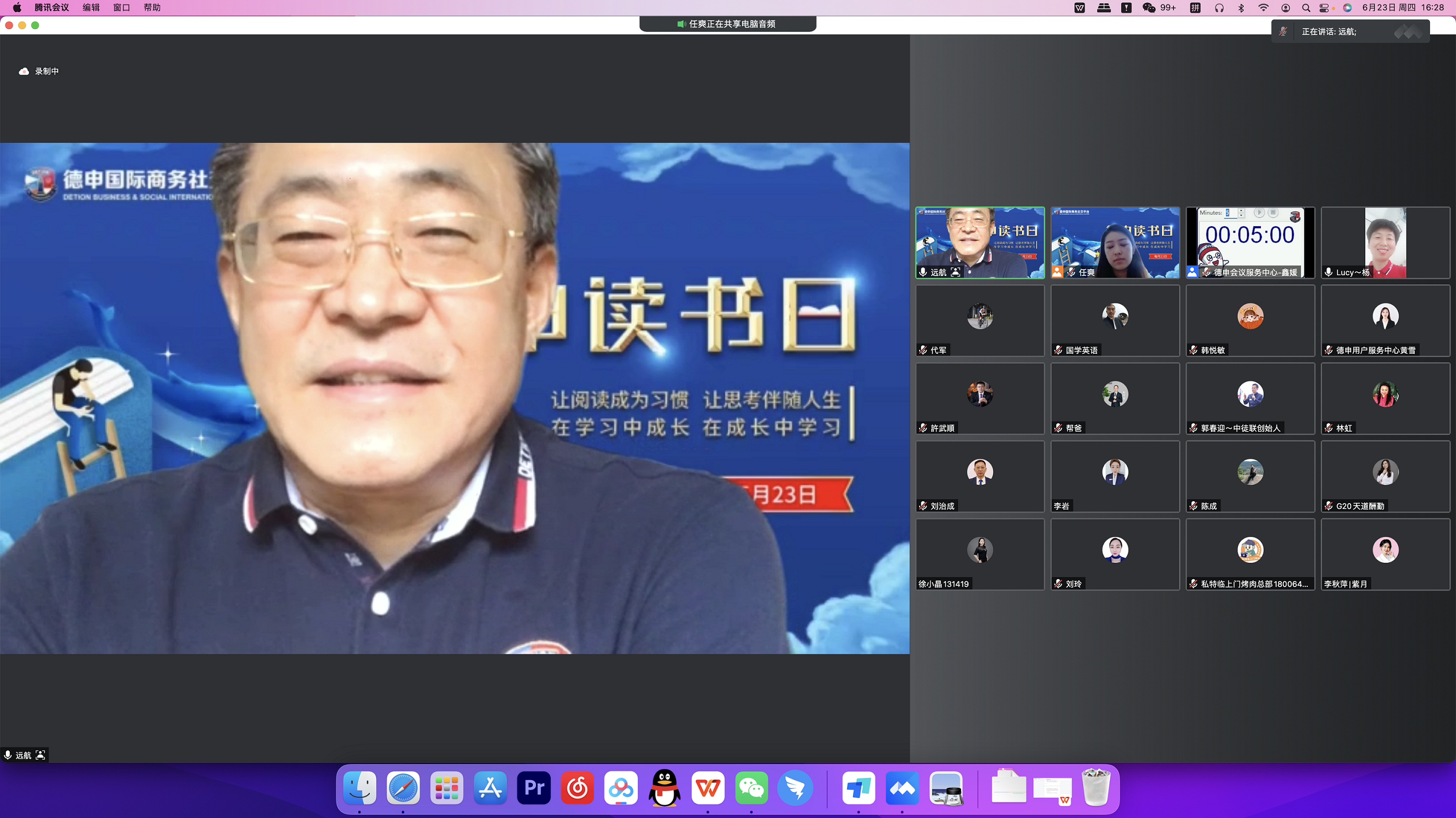Open the 腾讯会议 menu
Screen dimensions: 1456x818
tap(51, 7)
